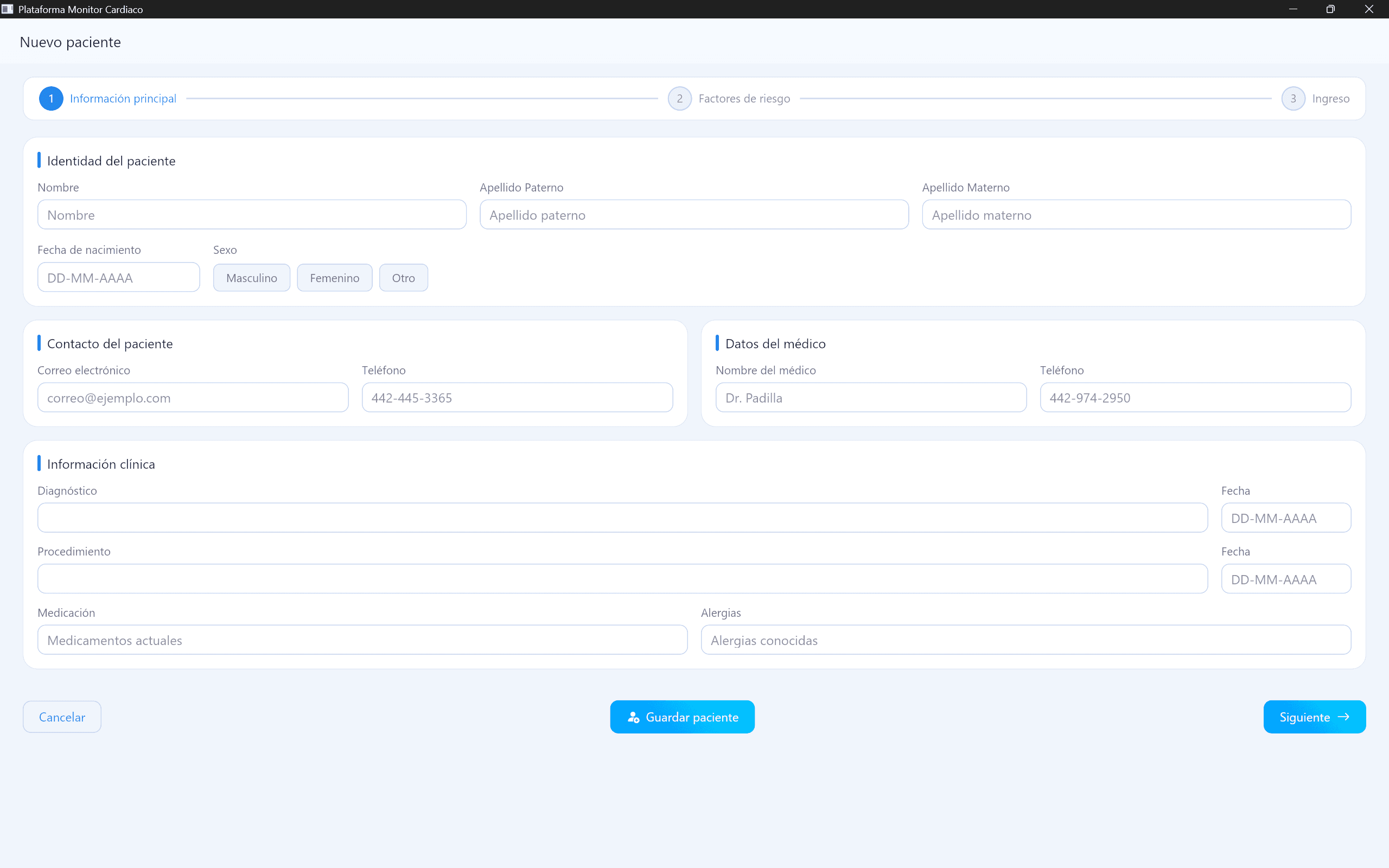The image size is (1389, 868).
Task: Click the Fecha de nacimiento date field
Action: pyautogui.click(x=119, y=277)
